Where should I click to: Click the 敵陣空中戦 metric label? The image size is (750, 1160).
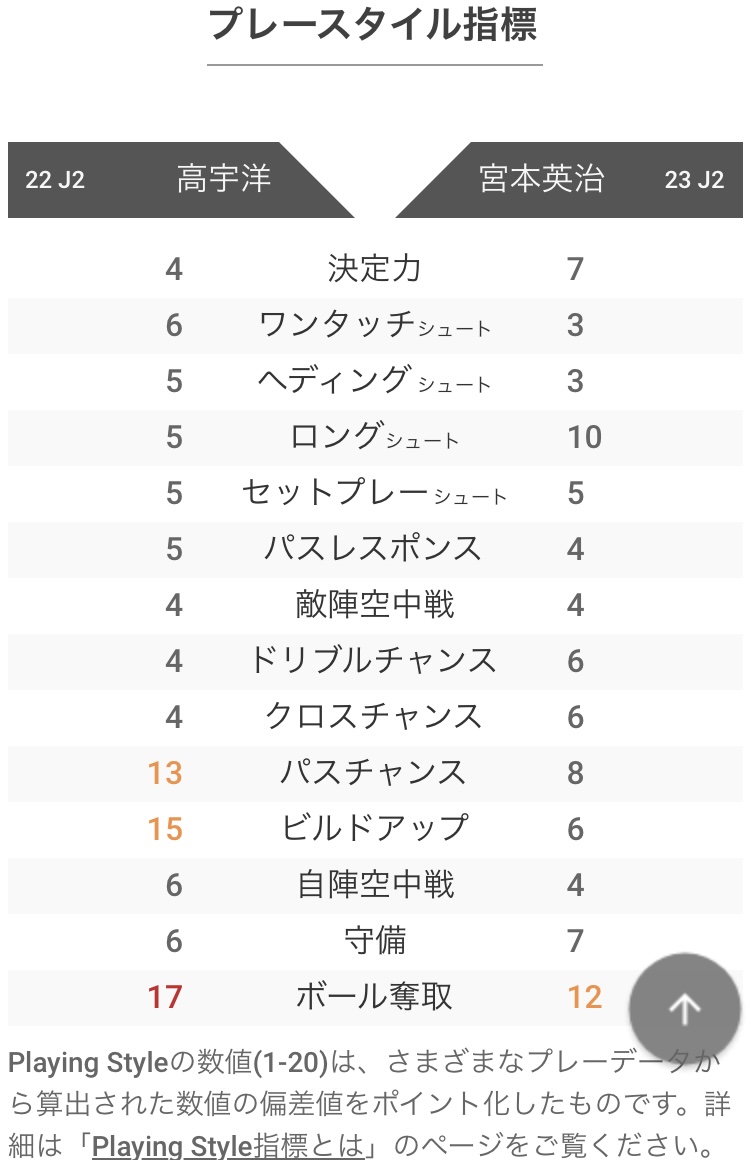(x=375, y=604)
